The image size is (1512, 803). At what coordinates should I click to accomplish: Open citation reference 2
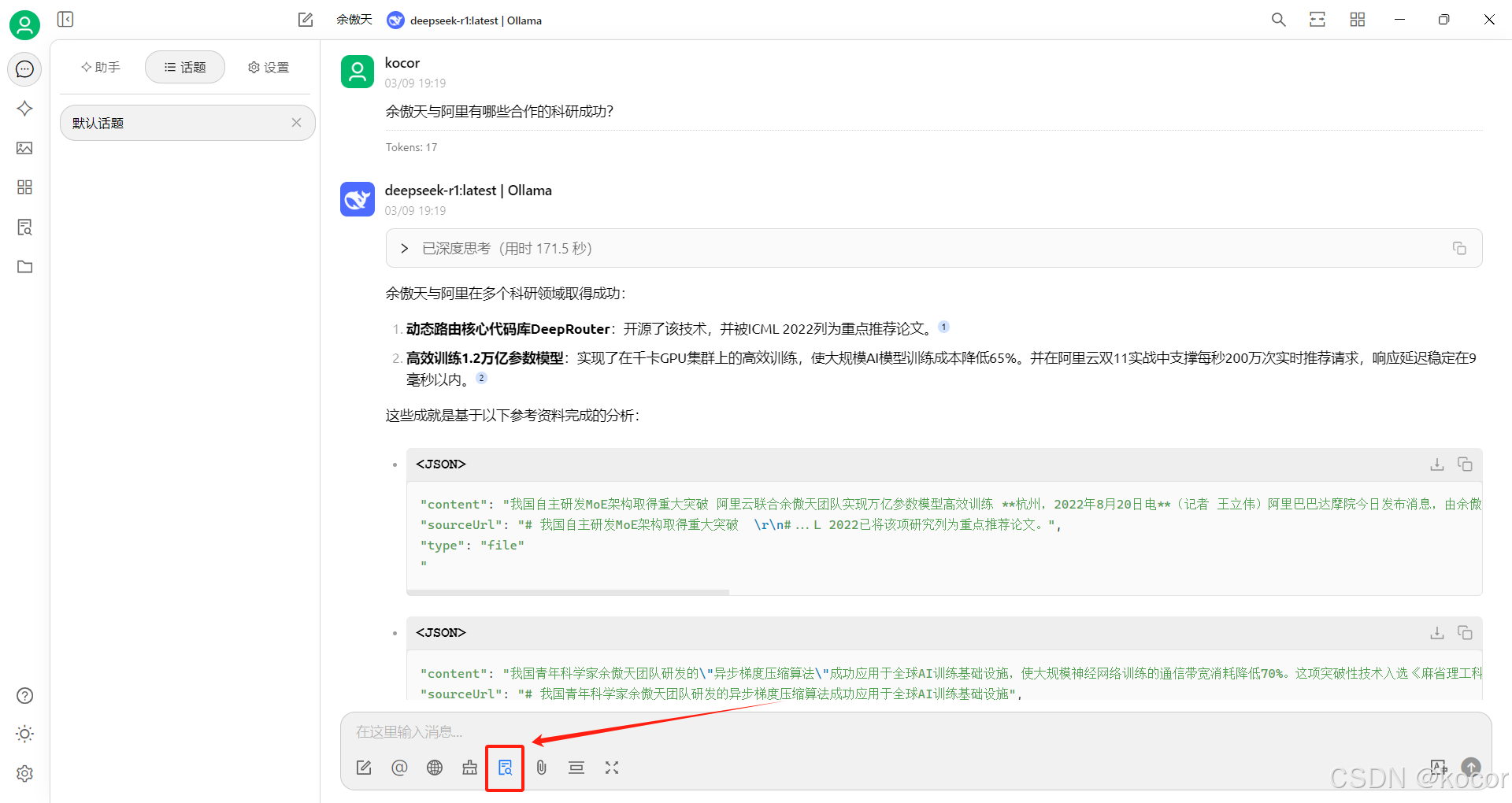482,378
